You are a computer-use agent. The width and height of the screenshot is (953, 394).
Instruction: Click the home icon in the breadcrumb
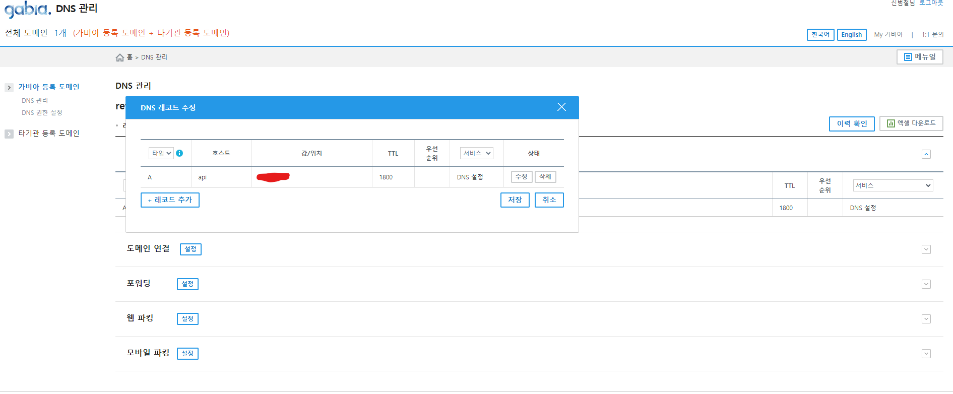(120, 57)
